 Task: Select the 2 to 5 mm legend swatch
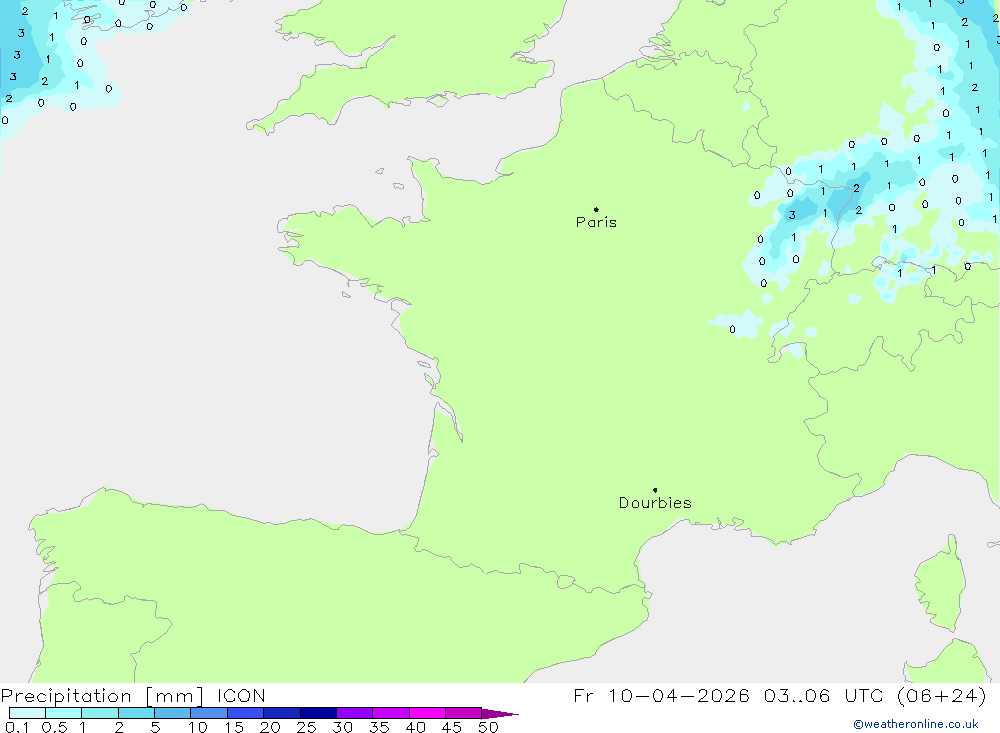click(136, 713)
